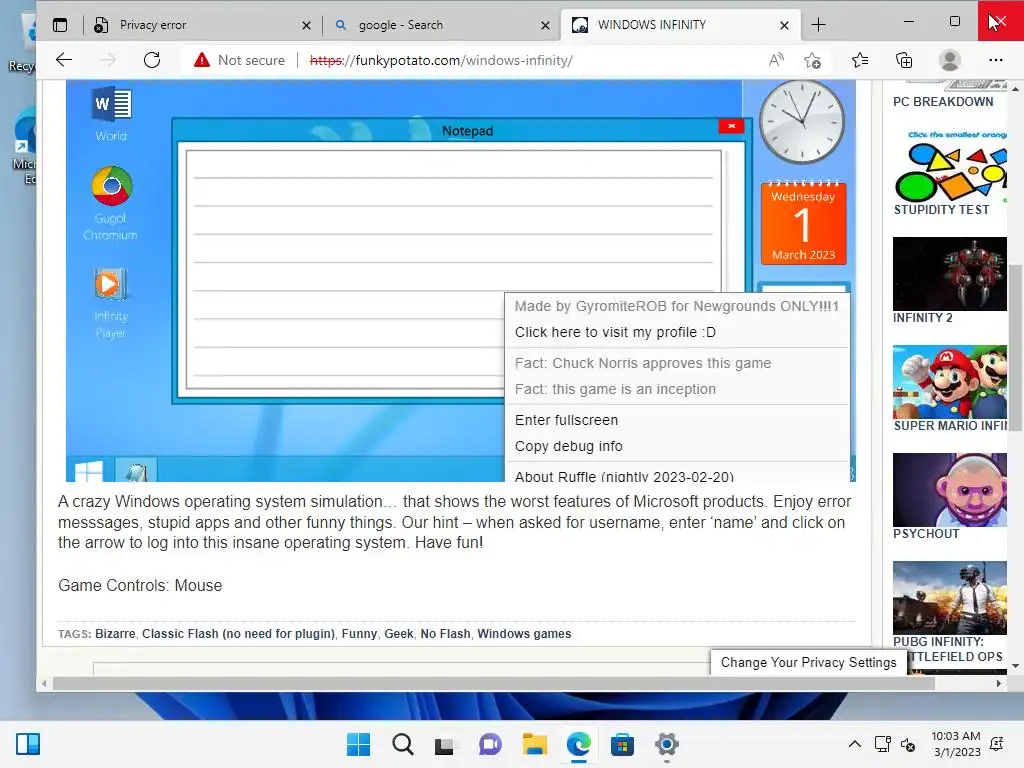Viewport: 1024px width, 768px height.
Task: Open the browser profile icon
Action: point(950,60)
